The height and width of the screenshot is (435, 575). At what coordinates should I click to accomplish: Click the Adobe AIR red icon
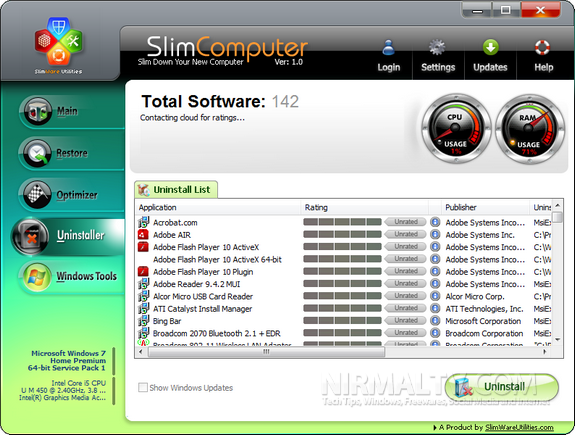click(x=143, y=234)
